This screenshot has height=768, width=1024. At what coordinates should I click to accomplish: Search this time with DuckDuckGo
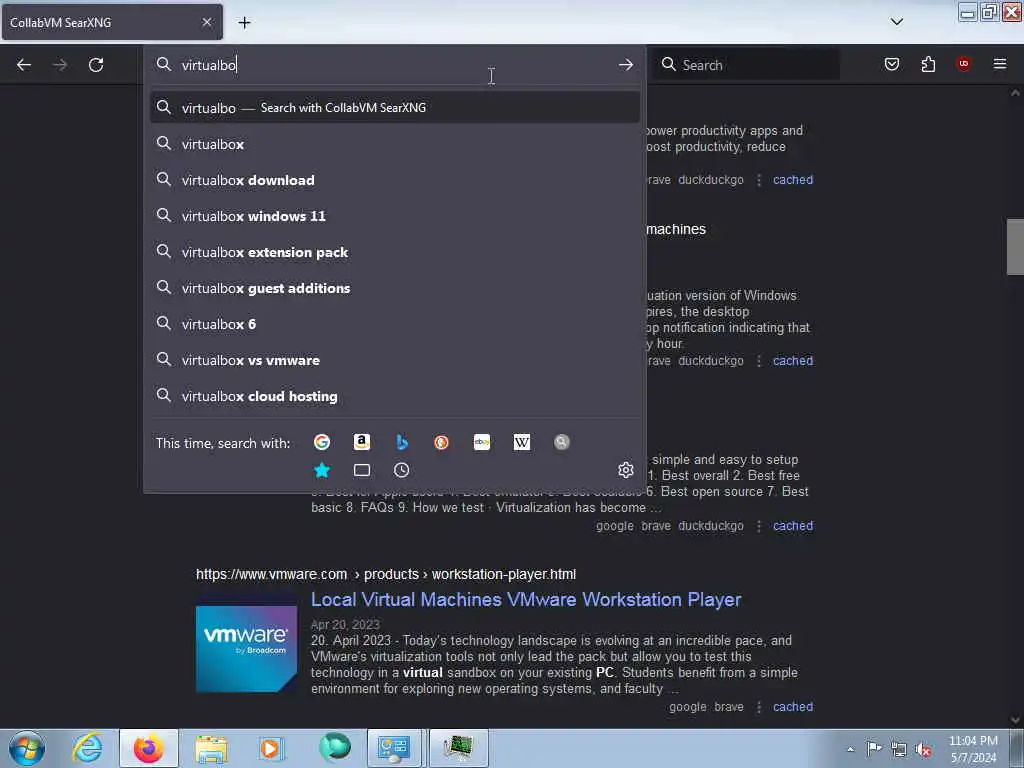pos(441,442)
